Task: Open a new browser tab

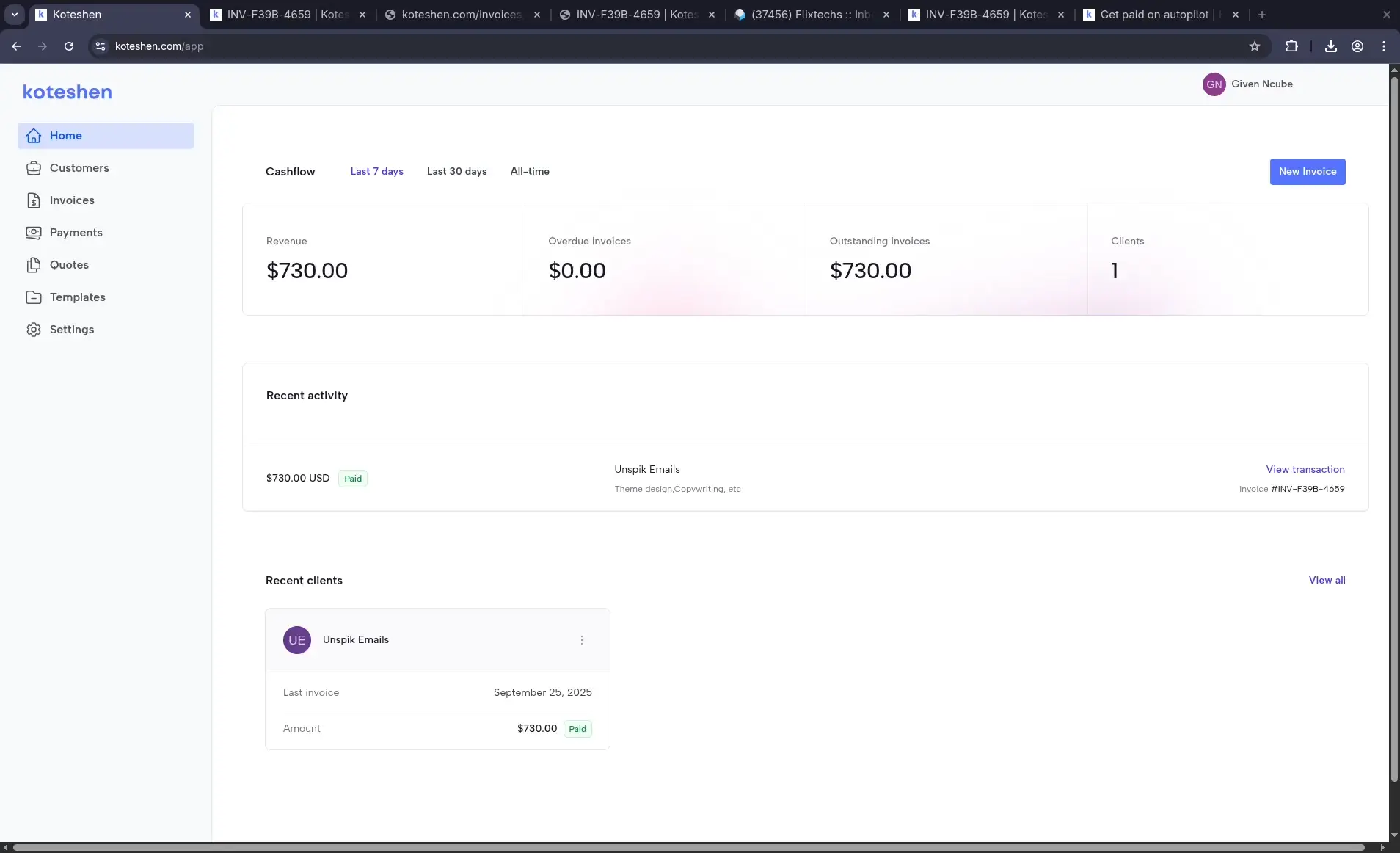Action: click(x=1262, y=15)
